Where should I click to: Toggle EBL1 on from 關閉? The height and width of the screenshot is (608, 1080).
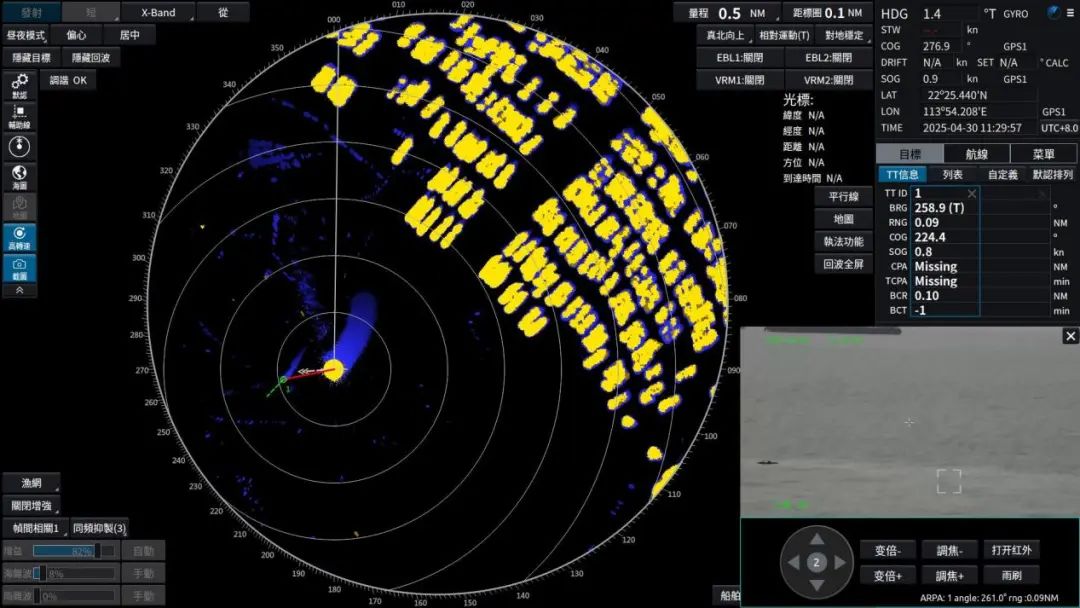click(740, 58)
